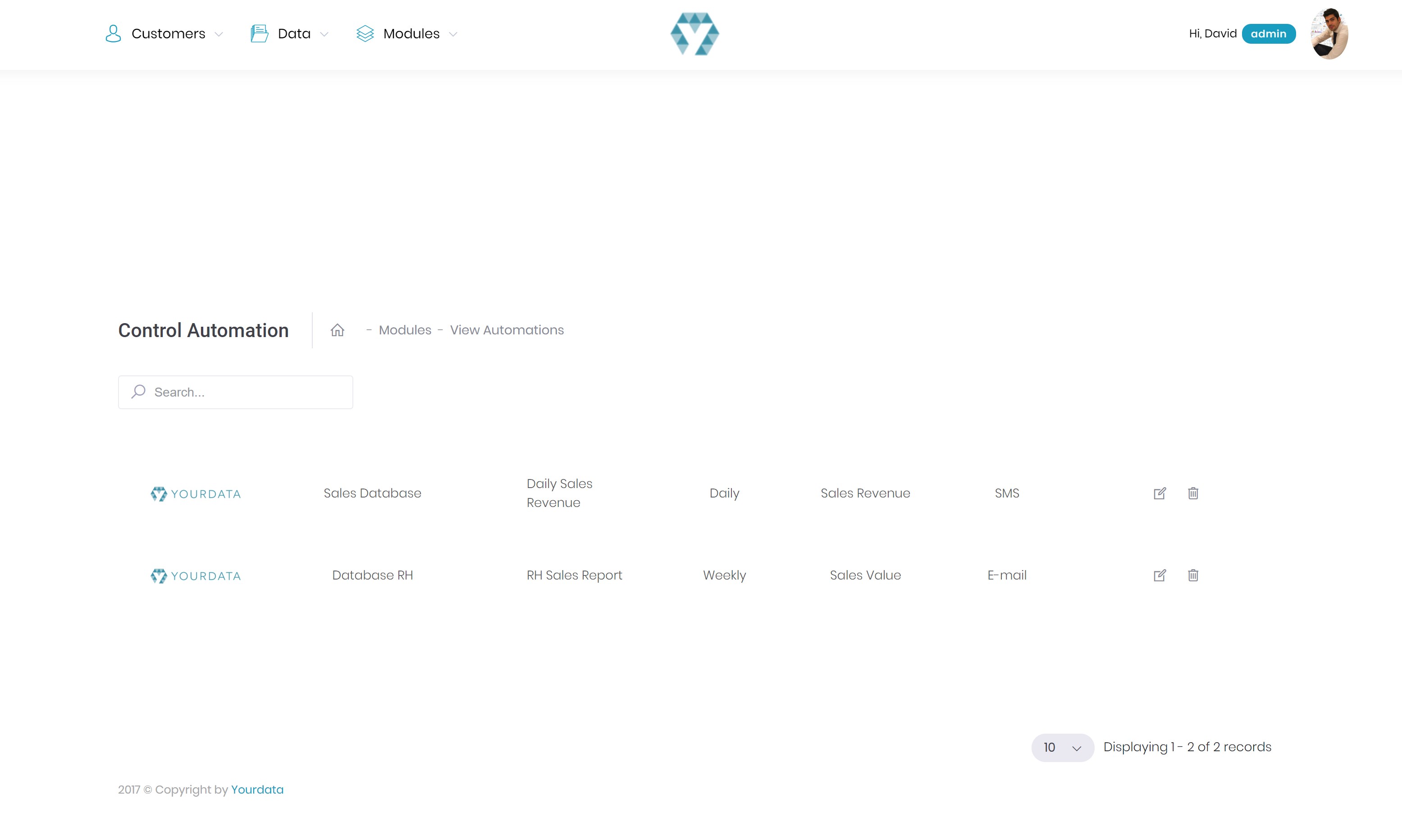Click the View Automations breadcrumb link

point(507,330)
